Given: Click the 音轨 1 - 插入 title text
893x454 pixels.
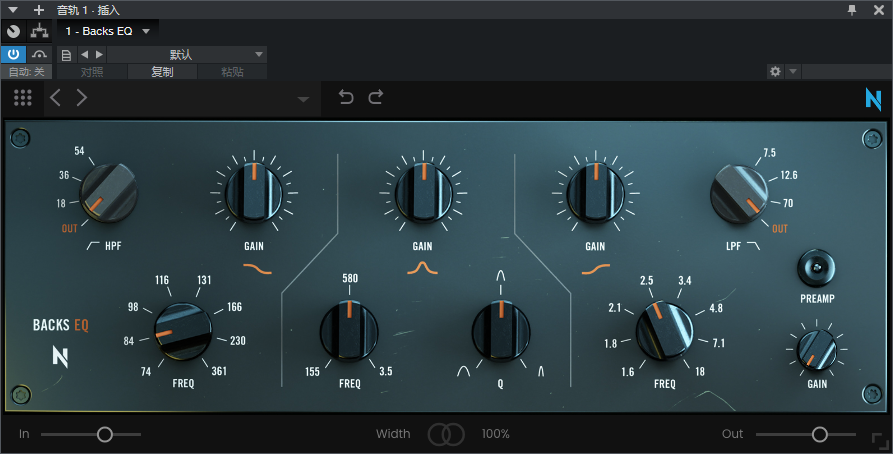Looking at the screenshot, I should [88, 10].
